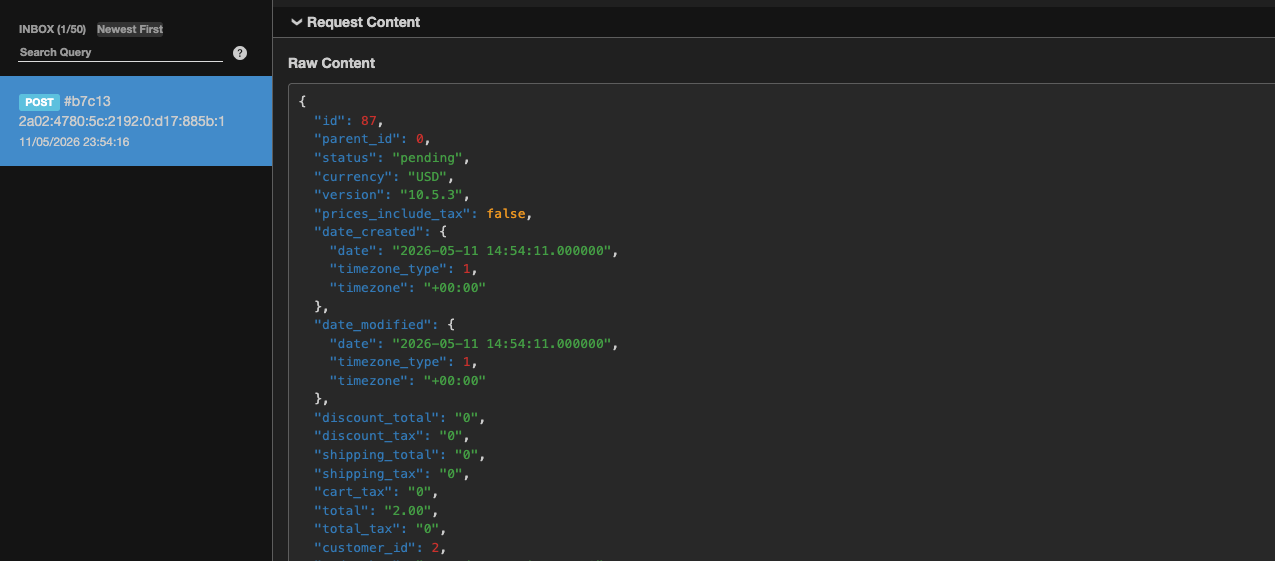Click the "parent_id": 0 line

click(x=373, y=139)
